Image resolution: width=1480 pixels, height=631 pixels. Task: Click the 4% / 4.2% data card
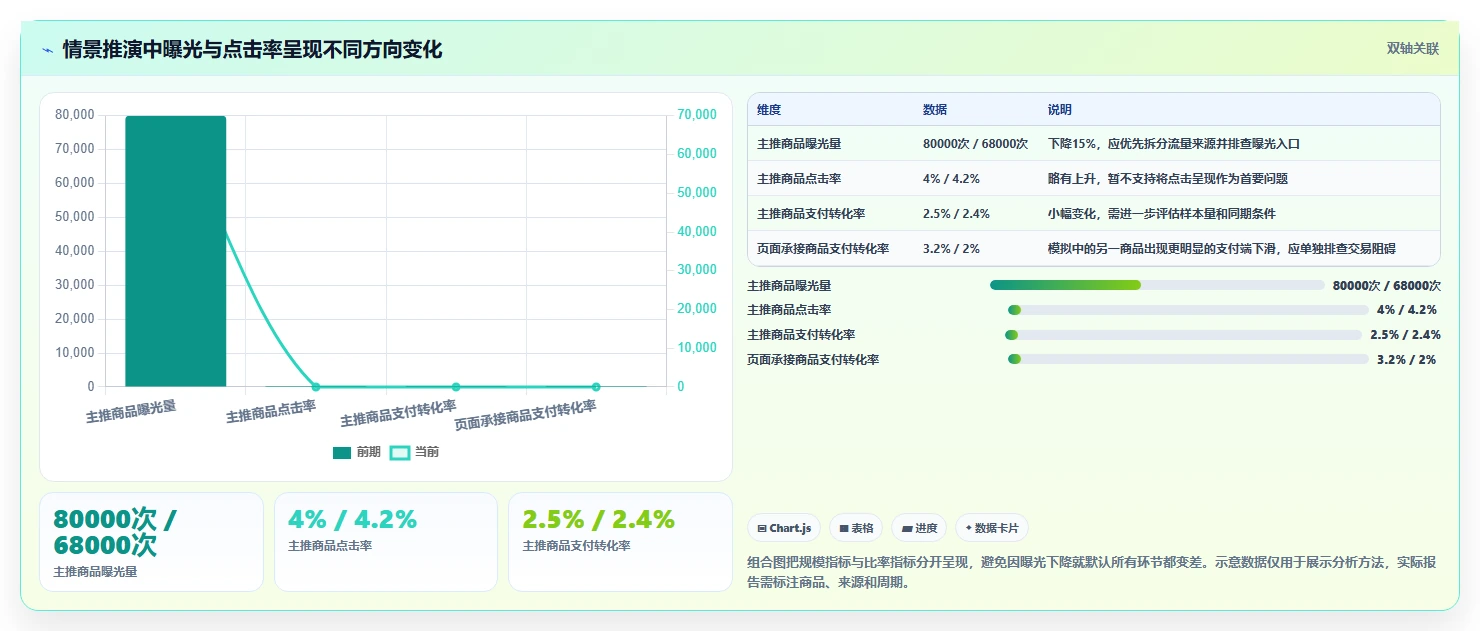(x=386, y=542)
